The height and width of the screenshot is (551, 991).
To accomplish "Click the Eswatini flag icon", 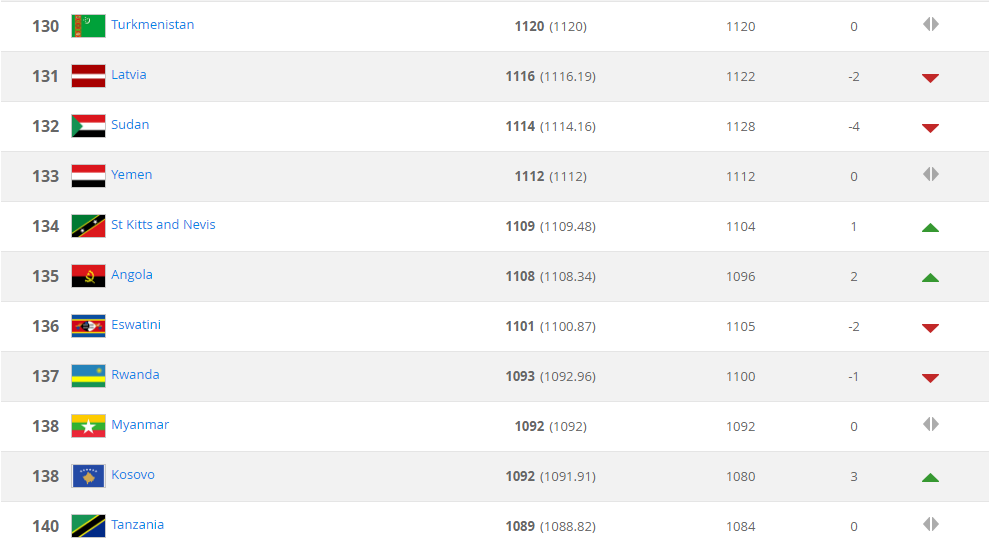I will (x=88, y=326).
